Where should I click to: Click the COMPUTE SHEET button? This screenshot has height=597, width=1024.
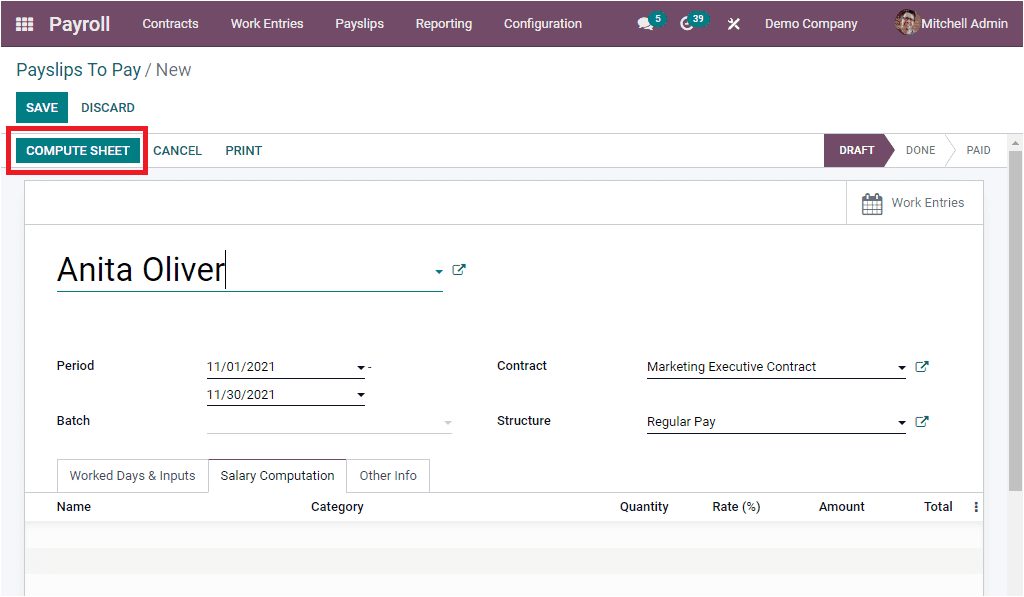76,150
